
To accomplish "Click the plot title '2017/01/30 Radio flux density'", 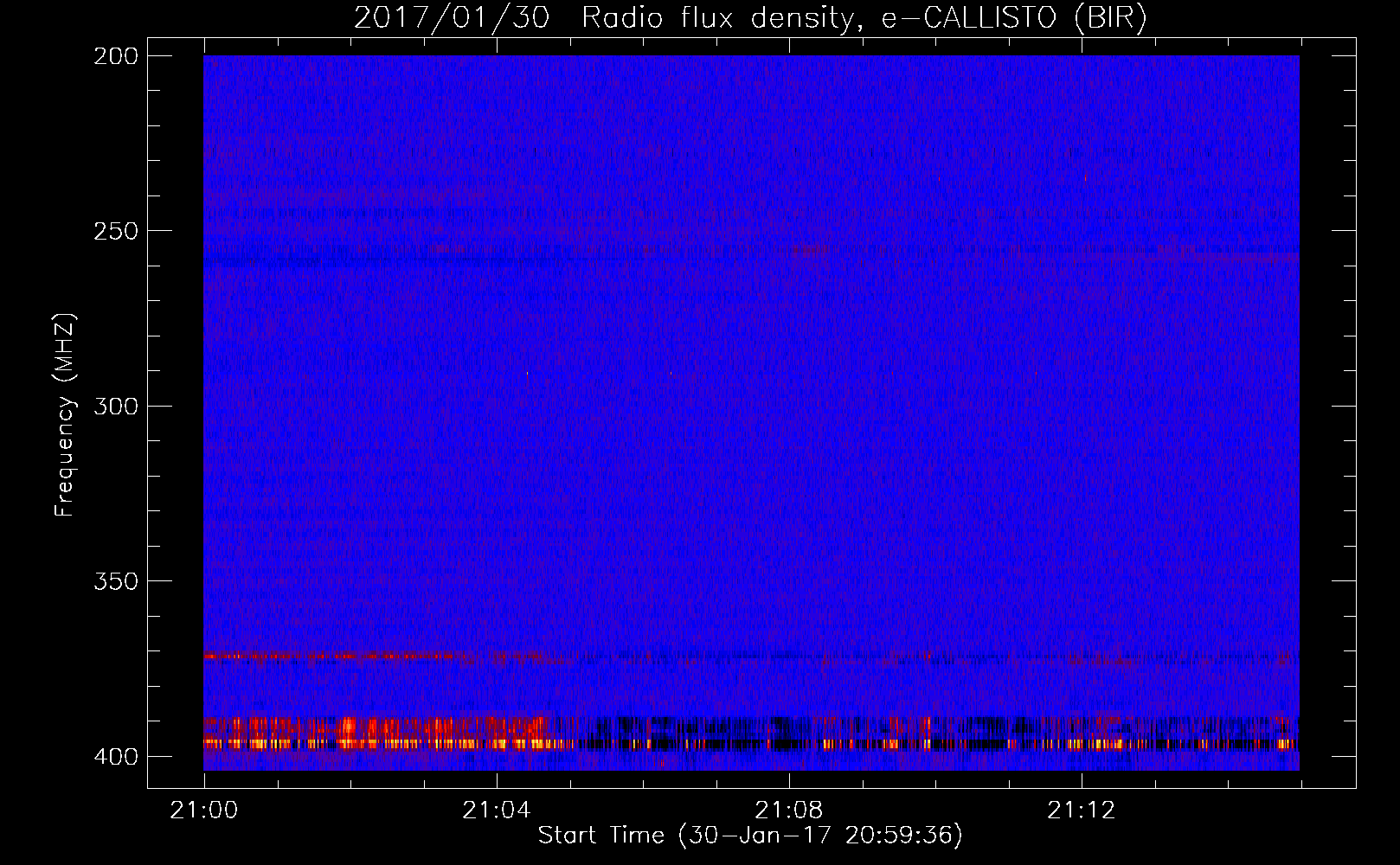I will tap(750, 17).
